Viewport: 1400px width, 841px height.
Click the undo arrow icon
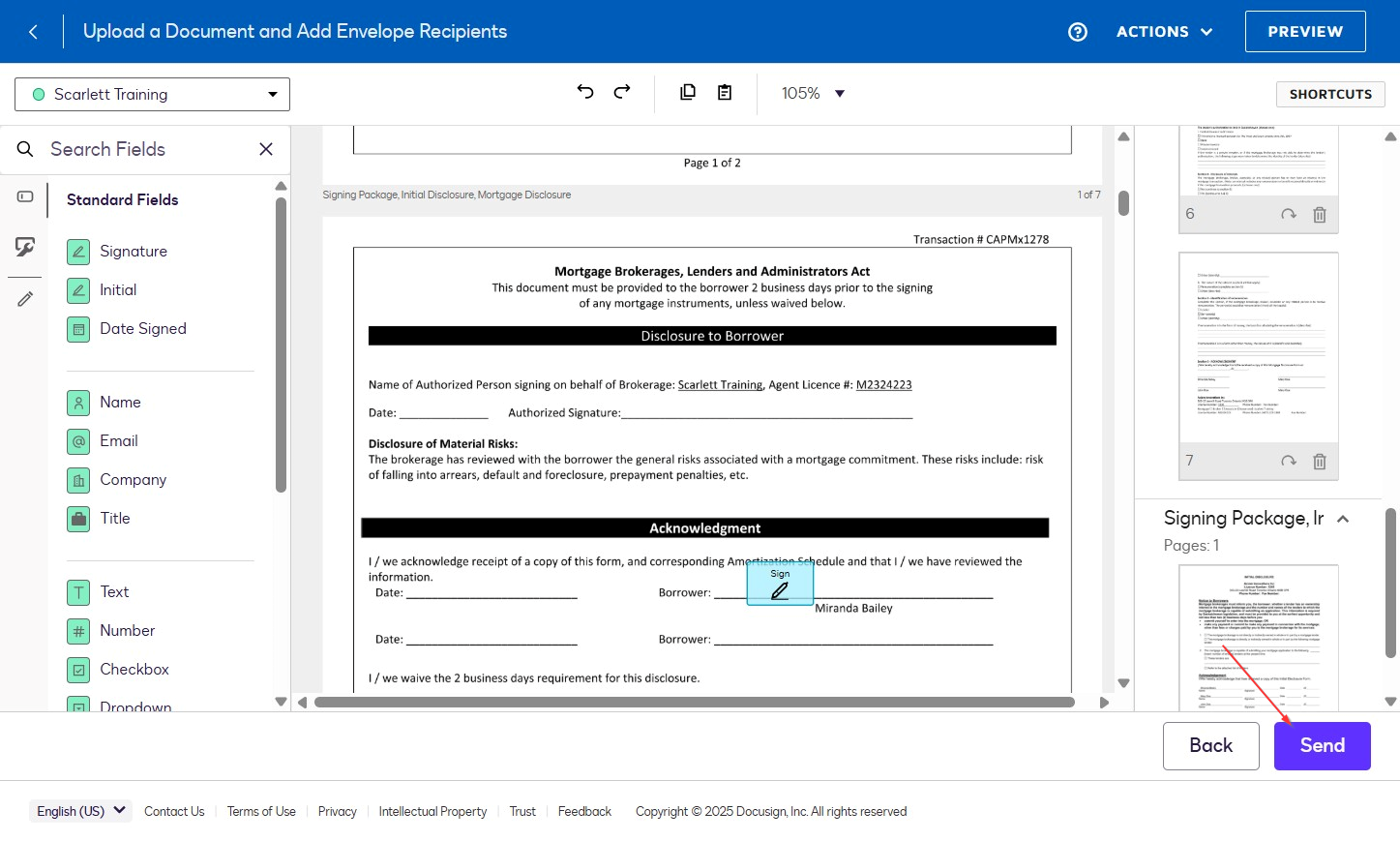coord(585,92)
